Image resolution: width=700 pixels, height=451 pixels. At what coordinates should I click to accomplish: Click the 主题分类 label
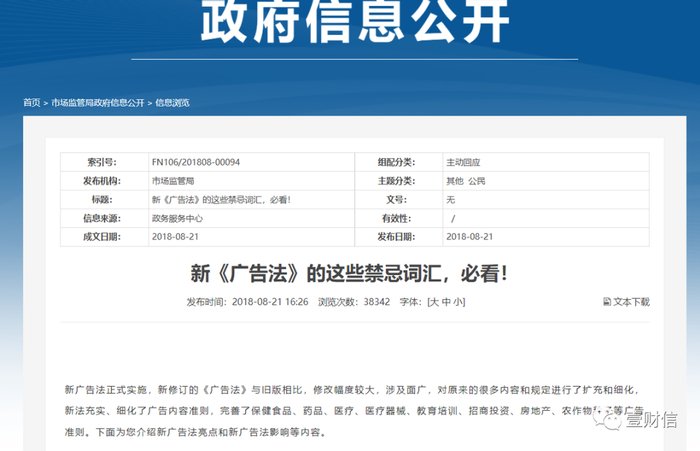396,181
